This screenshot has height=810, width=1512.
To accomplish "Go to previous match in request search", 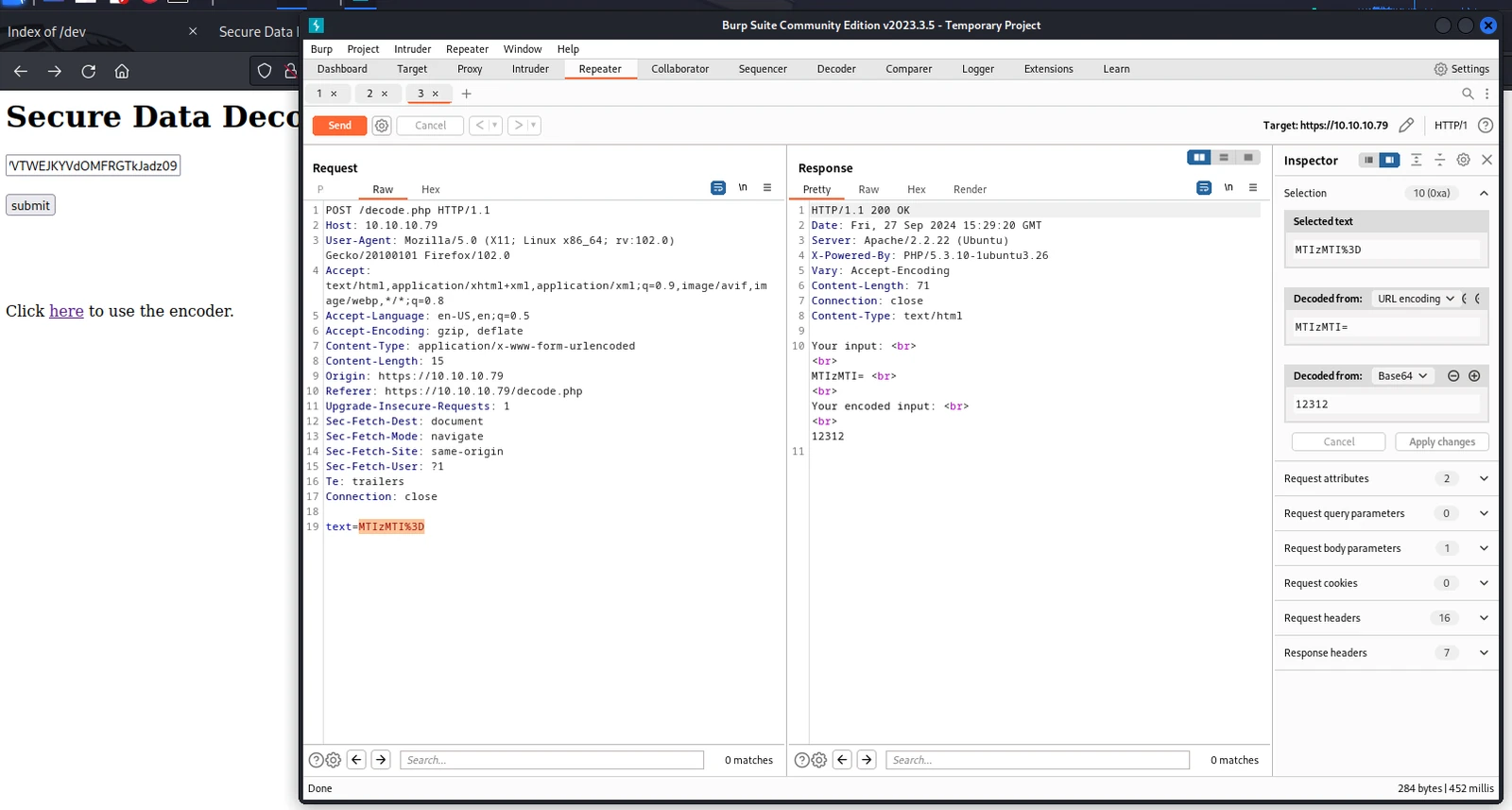I will (356, 759).
